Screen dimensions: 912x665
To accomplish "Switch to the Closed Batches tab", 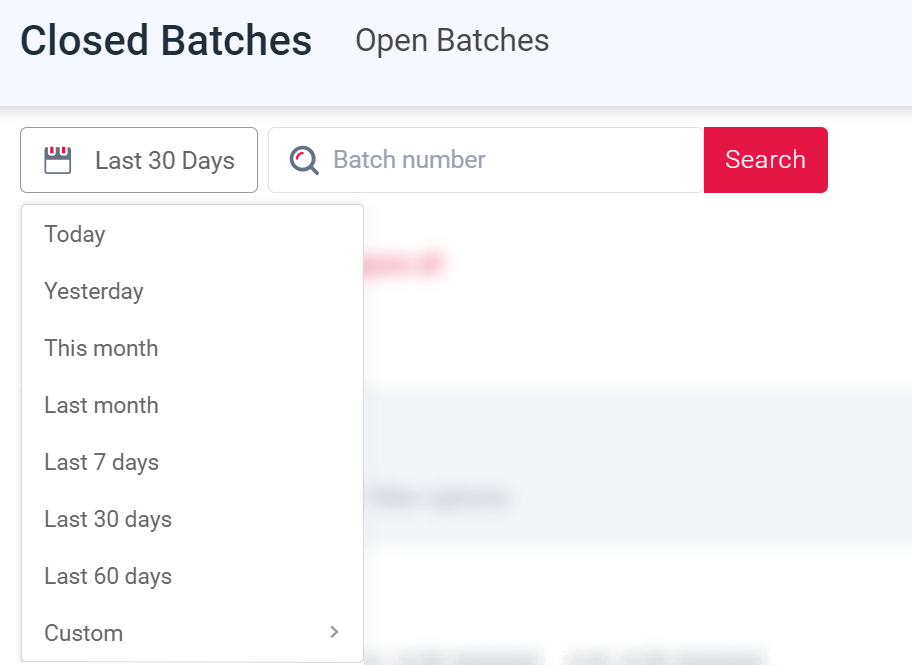I will click(165, 41).
